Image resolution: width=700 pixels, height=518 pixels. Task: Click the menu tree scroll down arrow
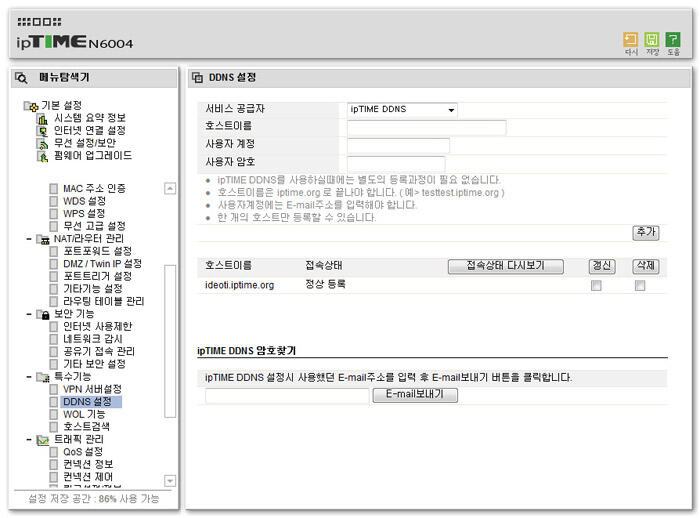(170, 481)
